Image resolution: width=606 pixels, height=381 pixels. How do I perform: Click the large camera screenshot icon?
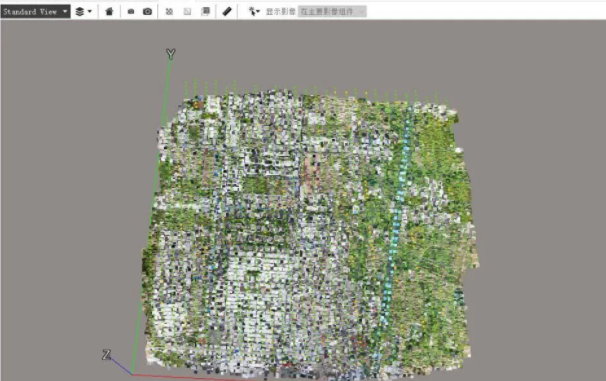tap(147, 12)
